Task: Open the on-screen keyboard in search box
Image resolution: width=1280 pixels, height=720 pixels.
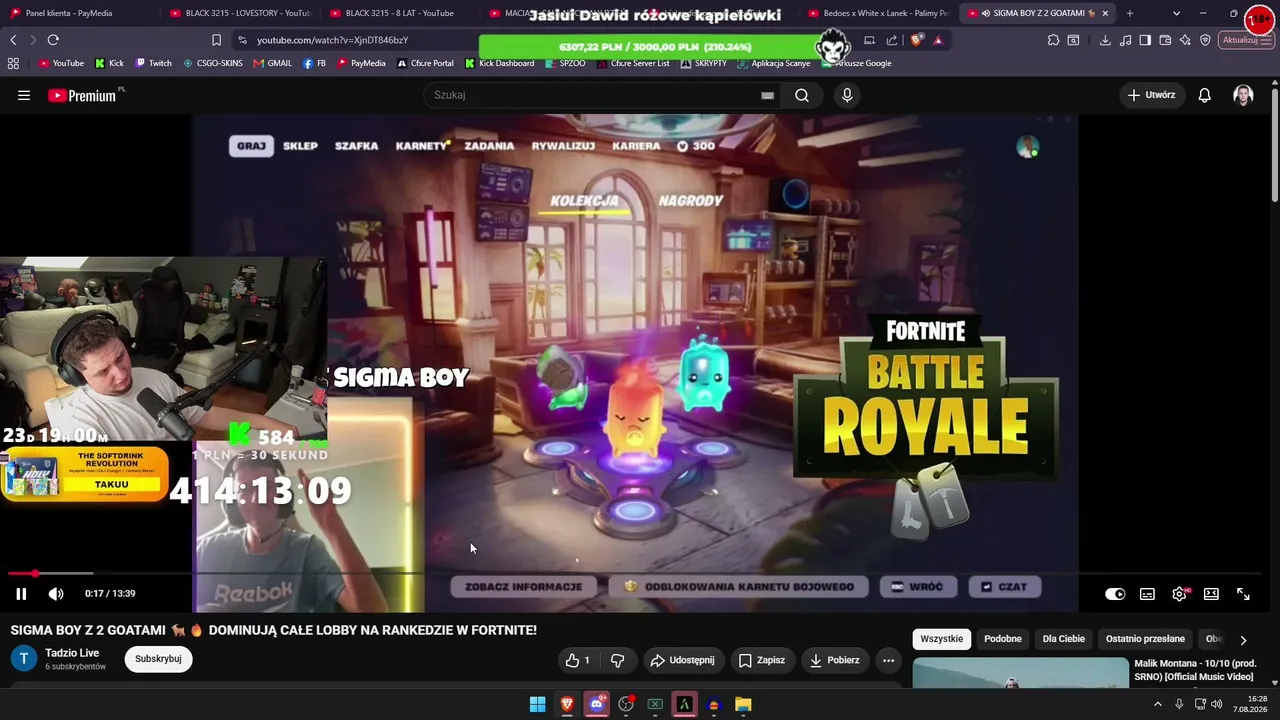Action: point(767,95)
